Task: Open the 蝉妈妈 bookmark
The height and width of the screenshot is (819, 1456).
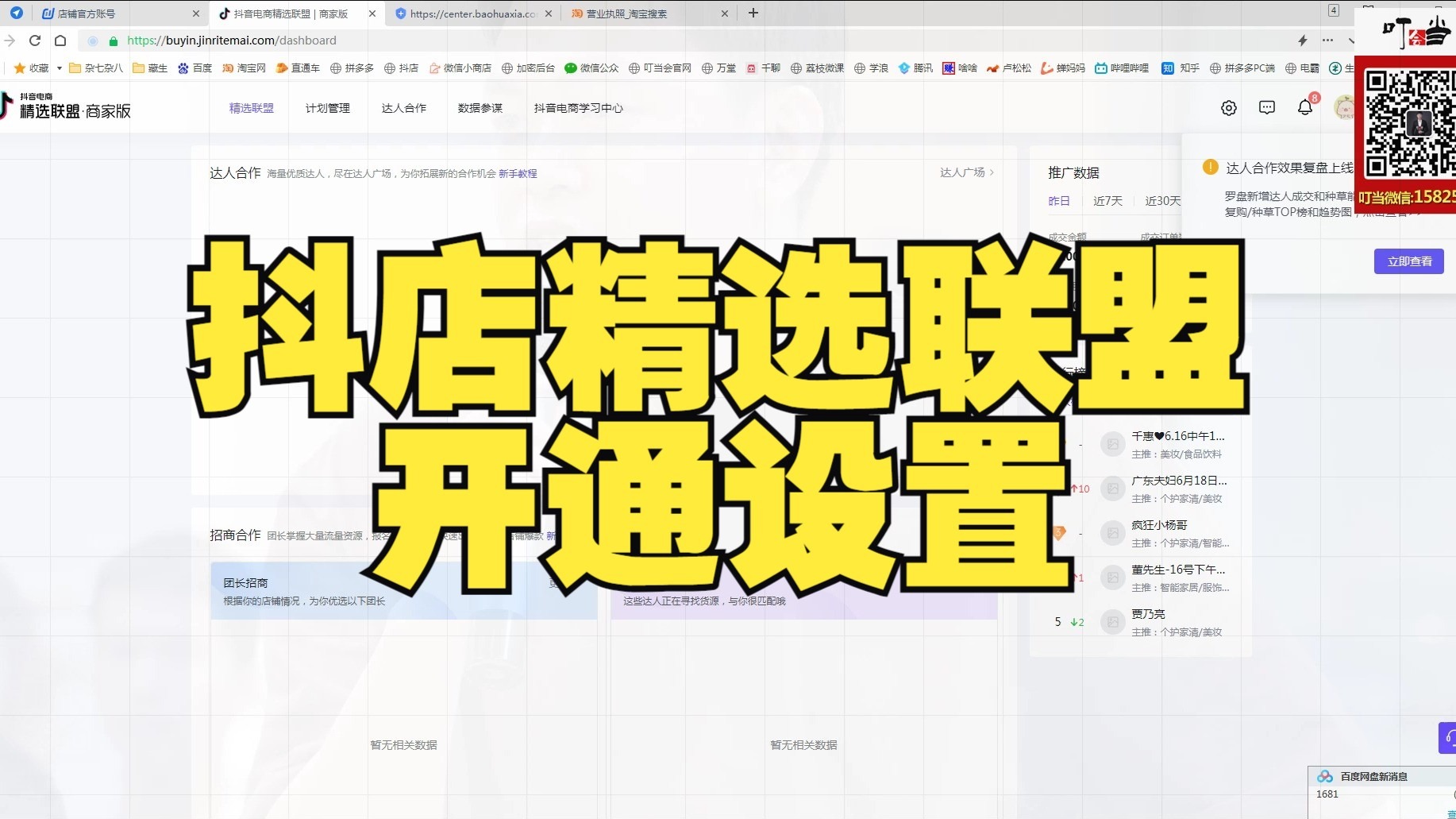Action: 1063,68
